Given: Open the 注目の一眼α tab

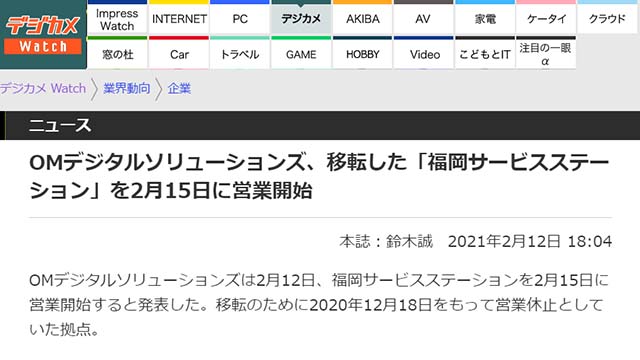Looking at the screenshot, I should (546, 53).
